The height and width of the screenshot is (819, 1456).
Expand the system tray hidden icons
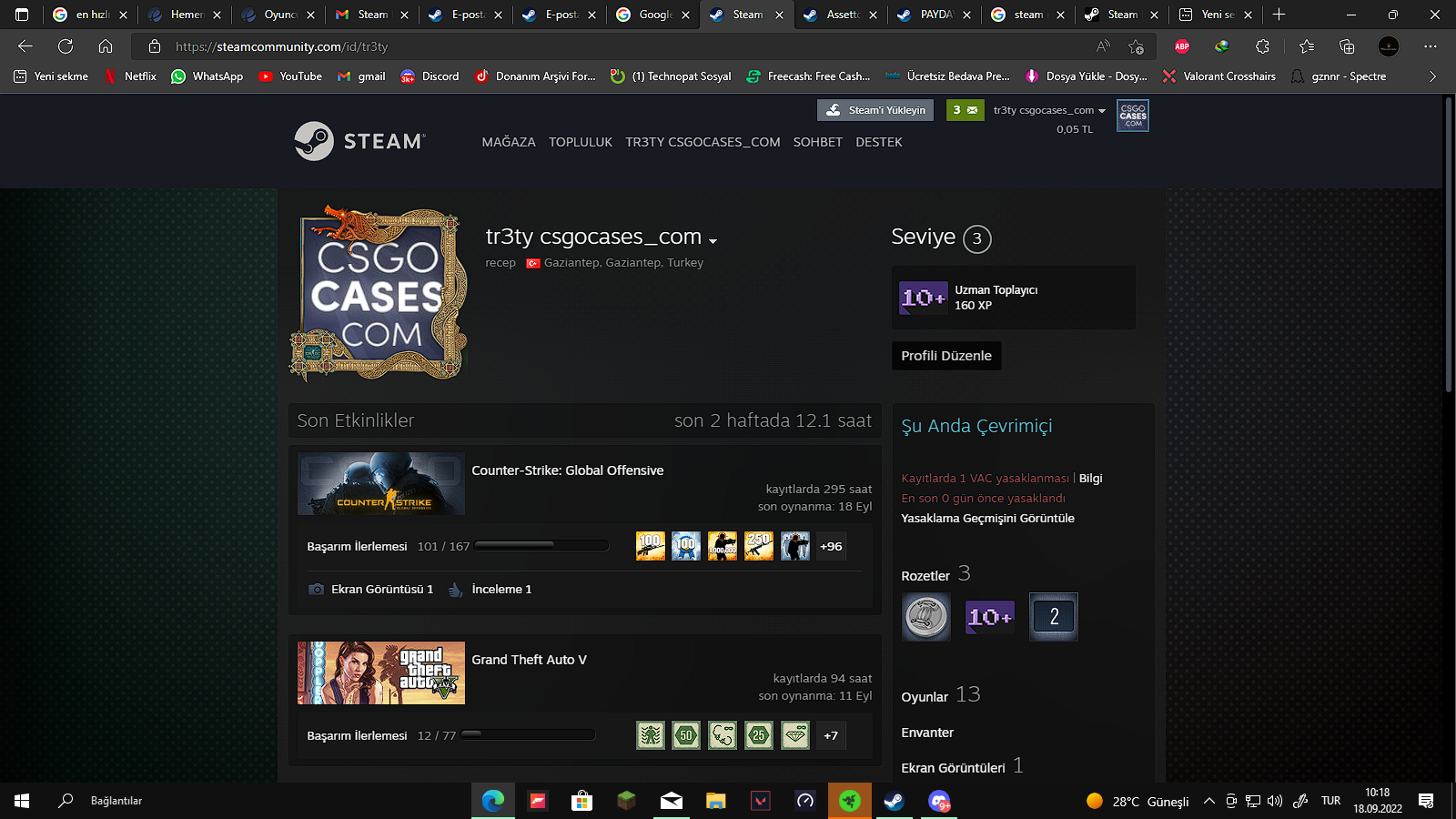pos(1208,801)
